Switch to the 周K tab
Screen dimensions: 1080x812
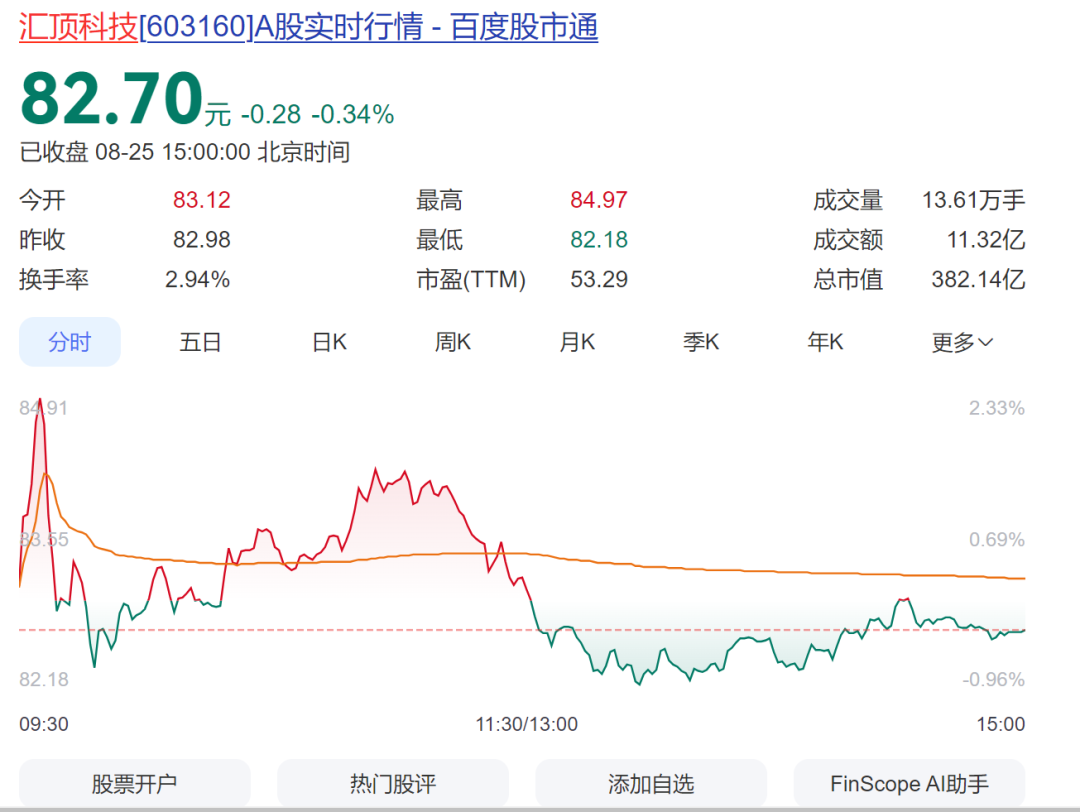(452, 342)
